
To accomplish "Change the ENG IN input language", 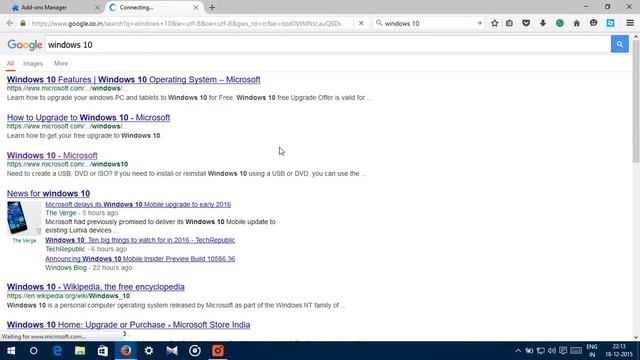I will [x=592, y=351].
